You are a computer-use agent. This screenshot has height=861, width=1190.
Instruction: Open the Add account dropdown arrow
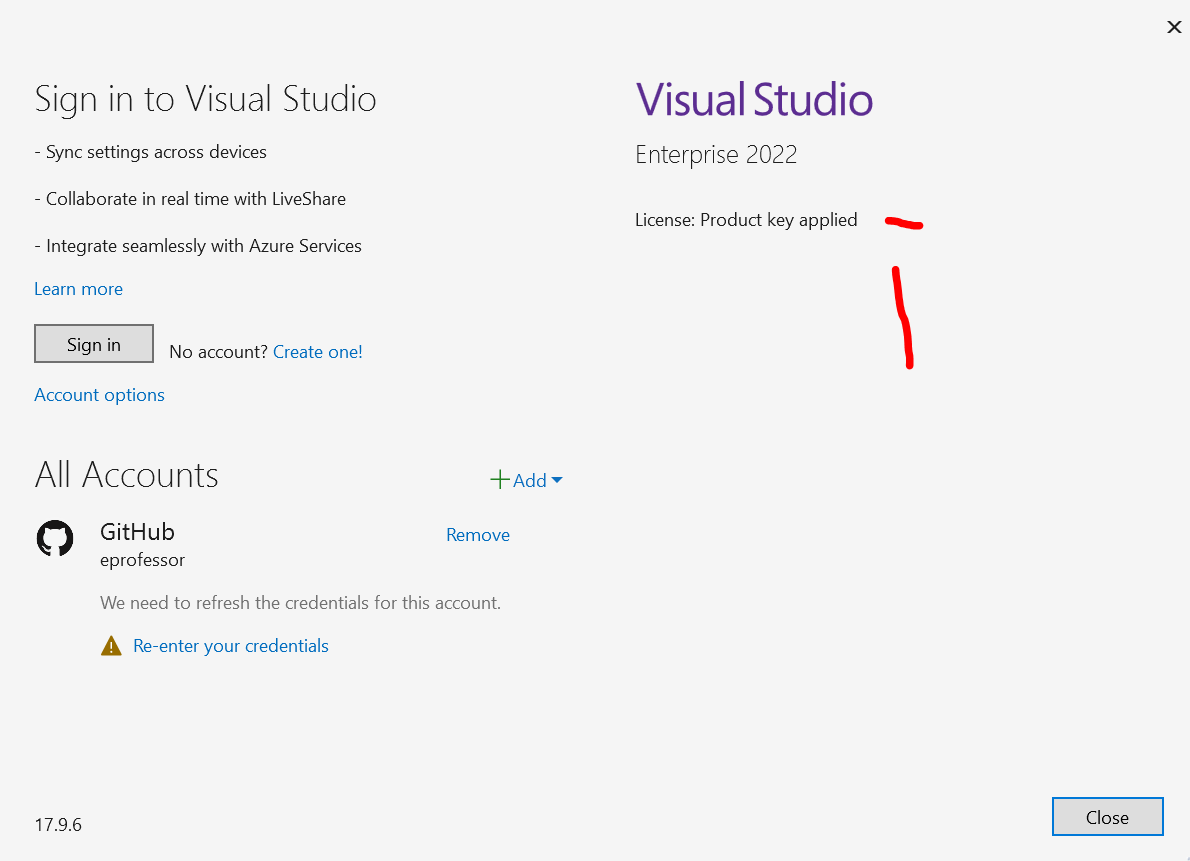557,480
